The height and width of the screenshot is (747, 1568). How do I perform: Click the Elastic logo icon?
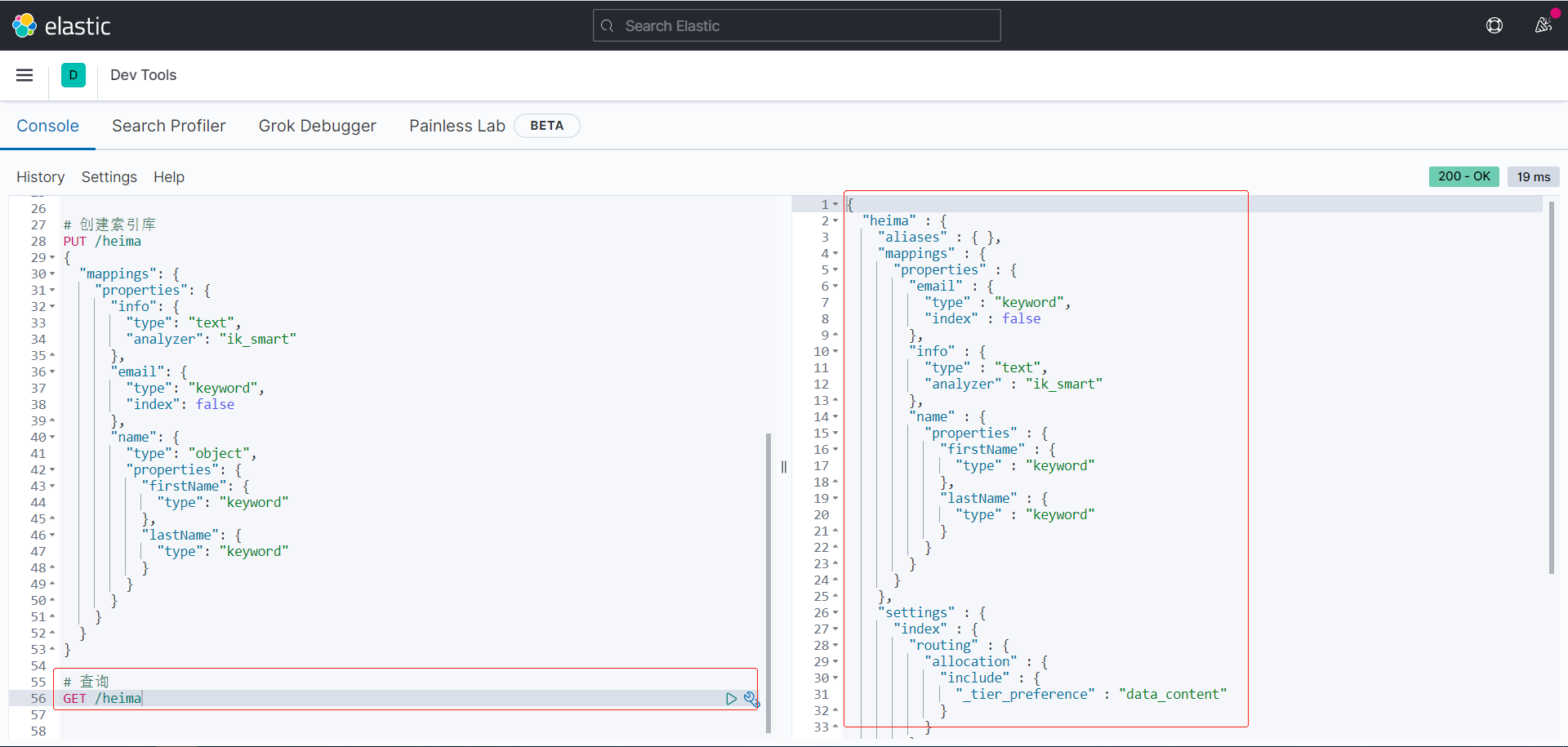point(24,25)
